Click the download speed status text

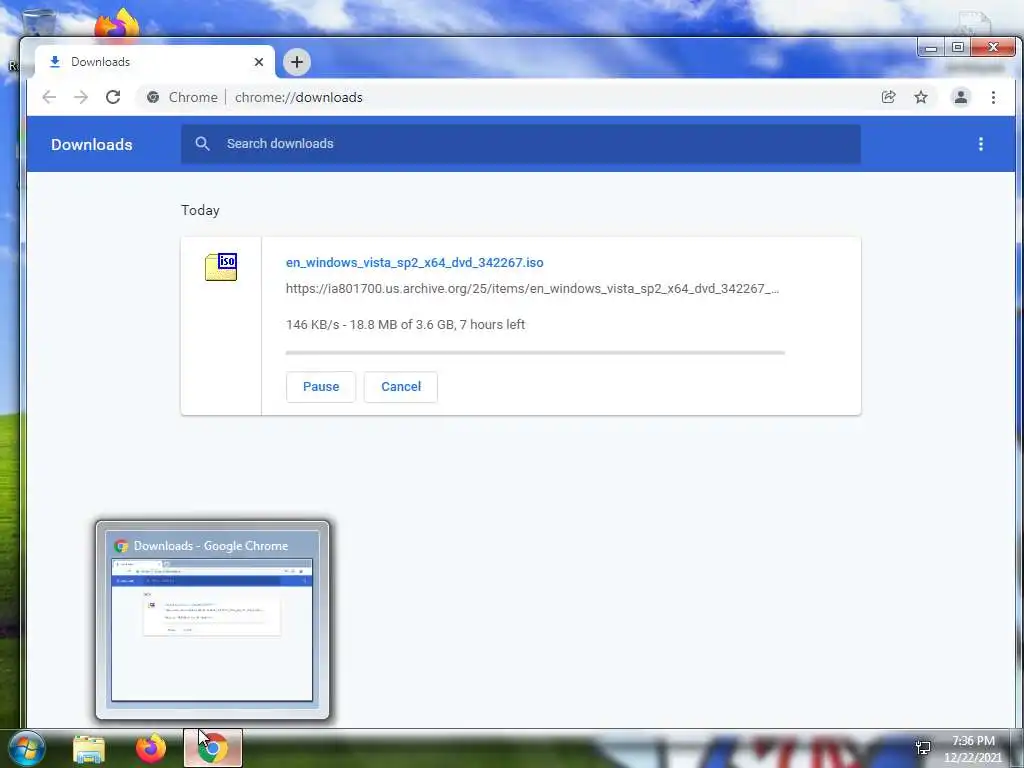click(406, 325)
